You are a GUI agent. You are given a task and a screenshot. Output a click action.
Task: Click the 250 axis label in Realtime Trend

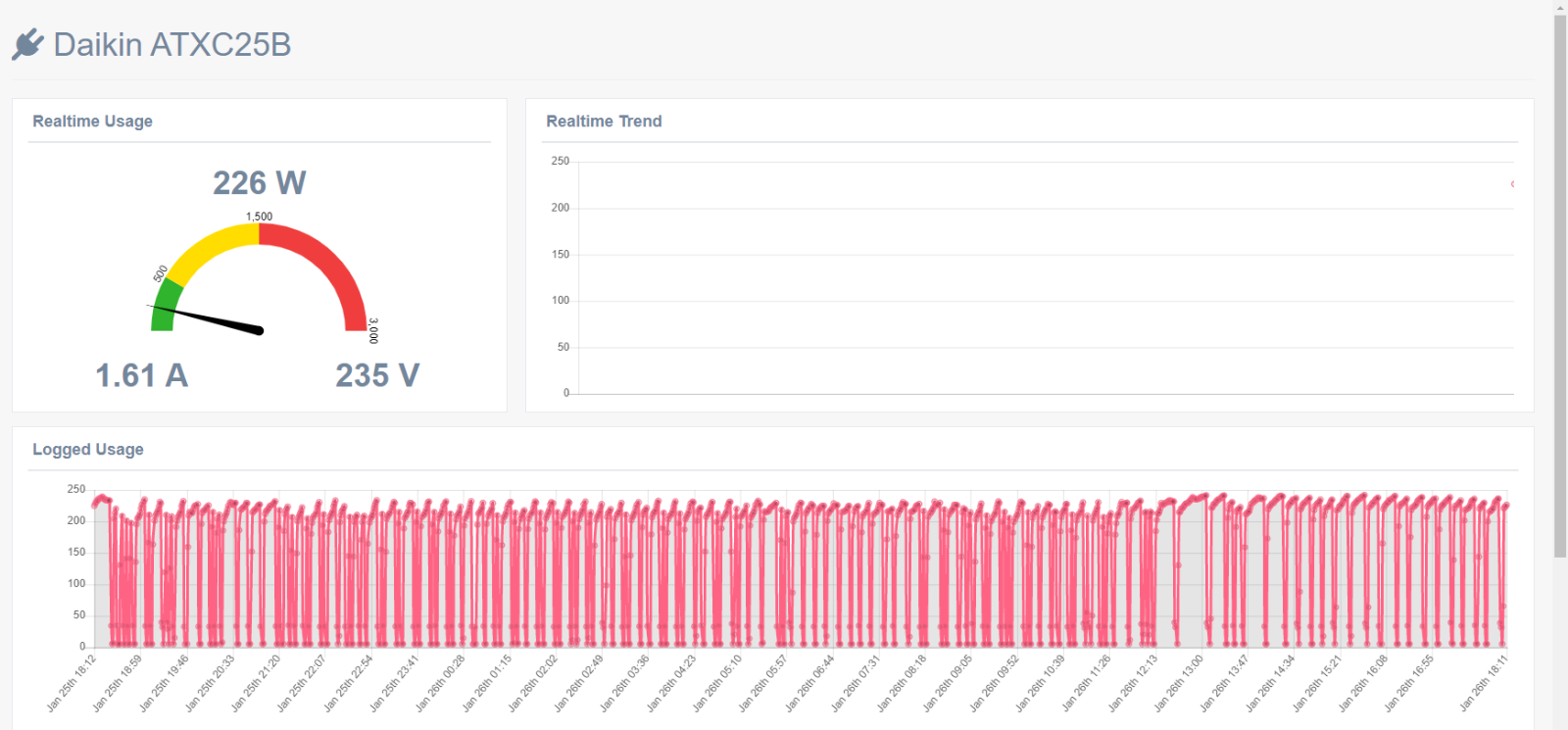click(x=560, y=161)
